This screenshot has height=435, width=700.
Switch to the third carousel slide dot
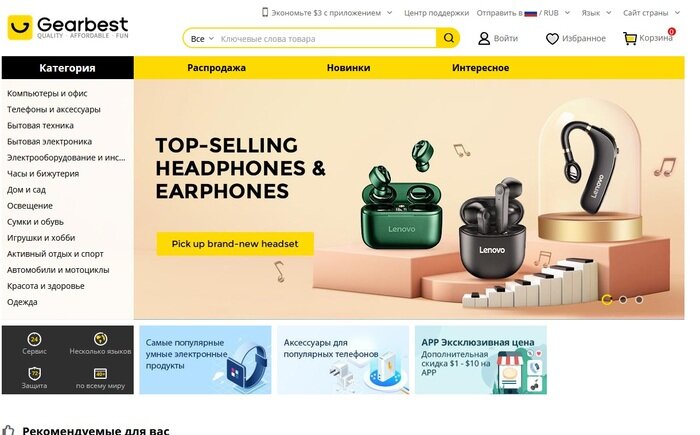[x=639, y=300]
